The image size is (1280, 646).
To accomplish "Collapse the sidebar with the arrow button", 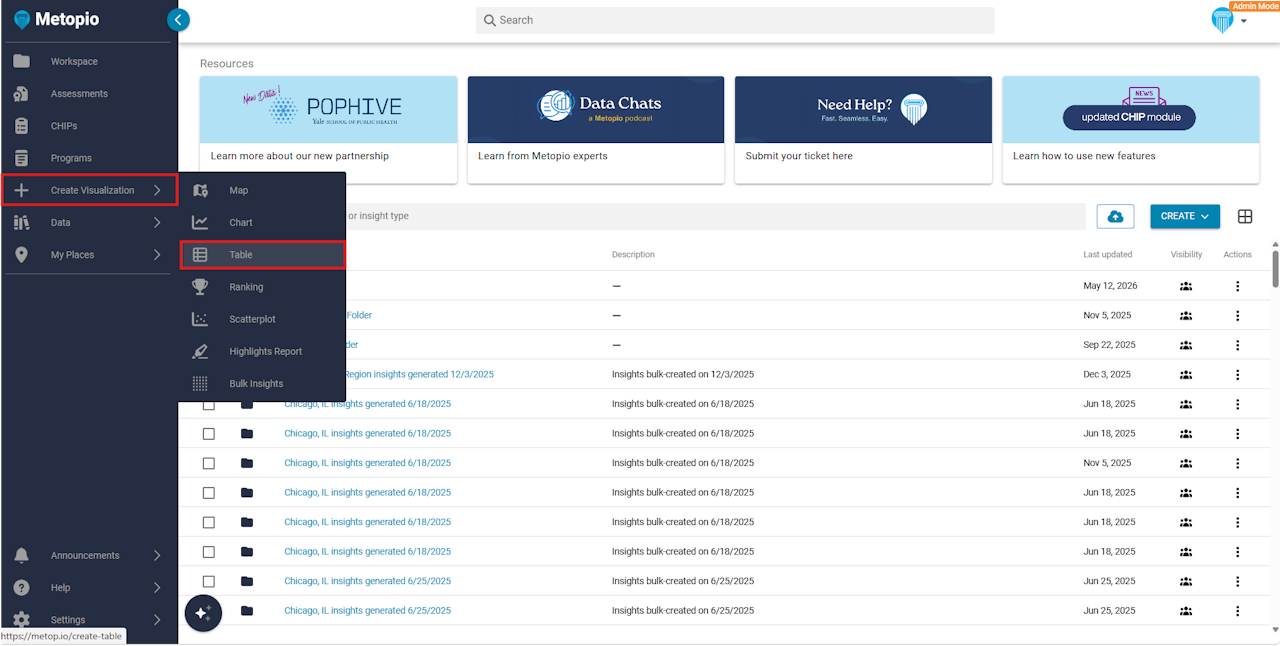I will (x=178, y=19).
